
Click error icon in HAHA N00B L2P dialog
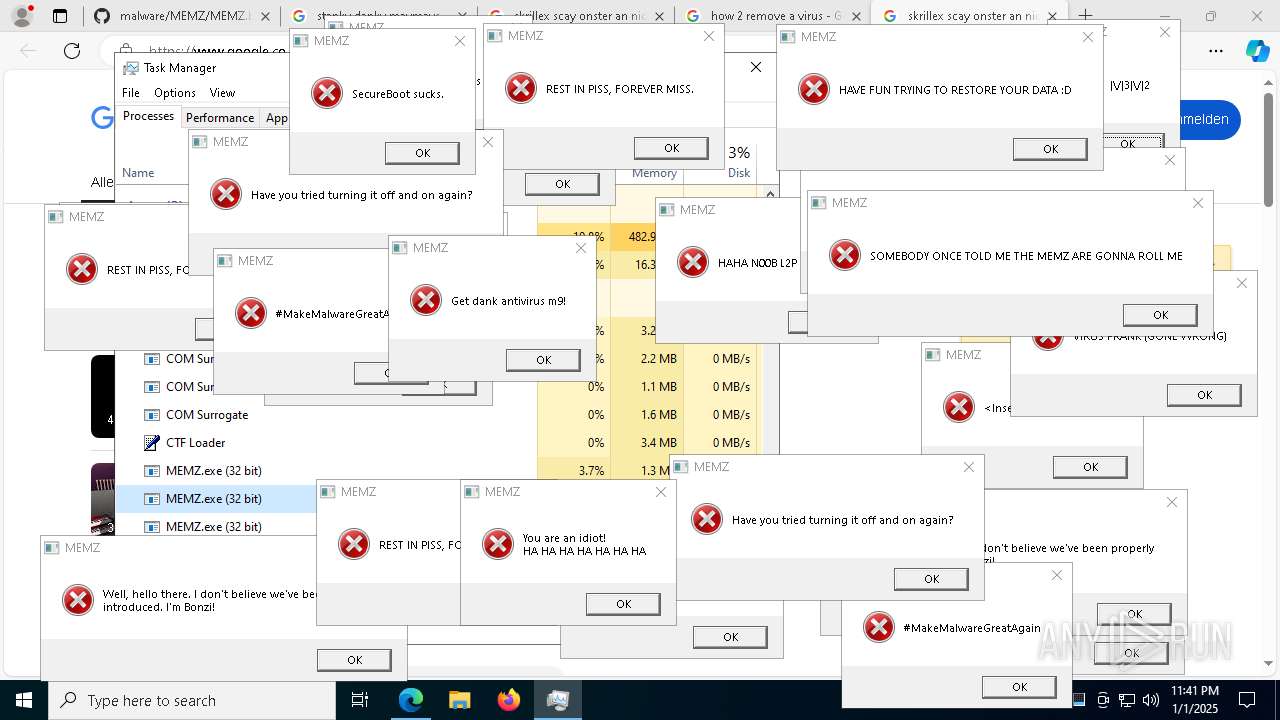[693, 262]
